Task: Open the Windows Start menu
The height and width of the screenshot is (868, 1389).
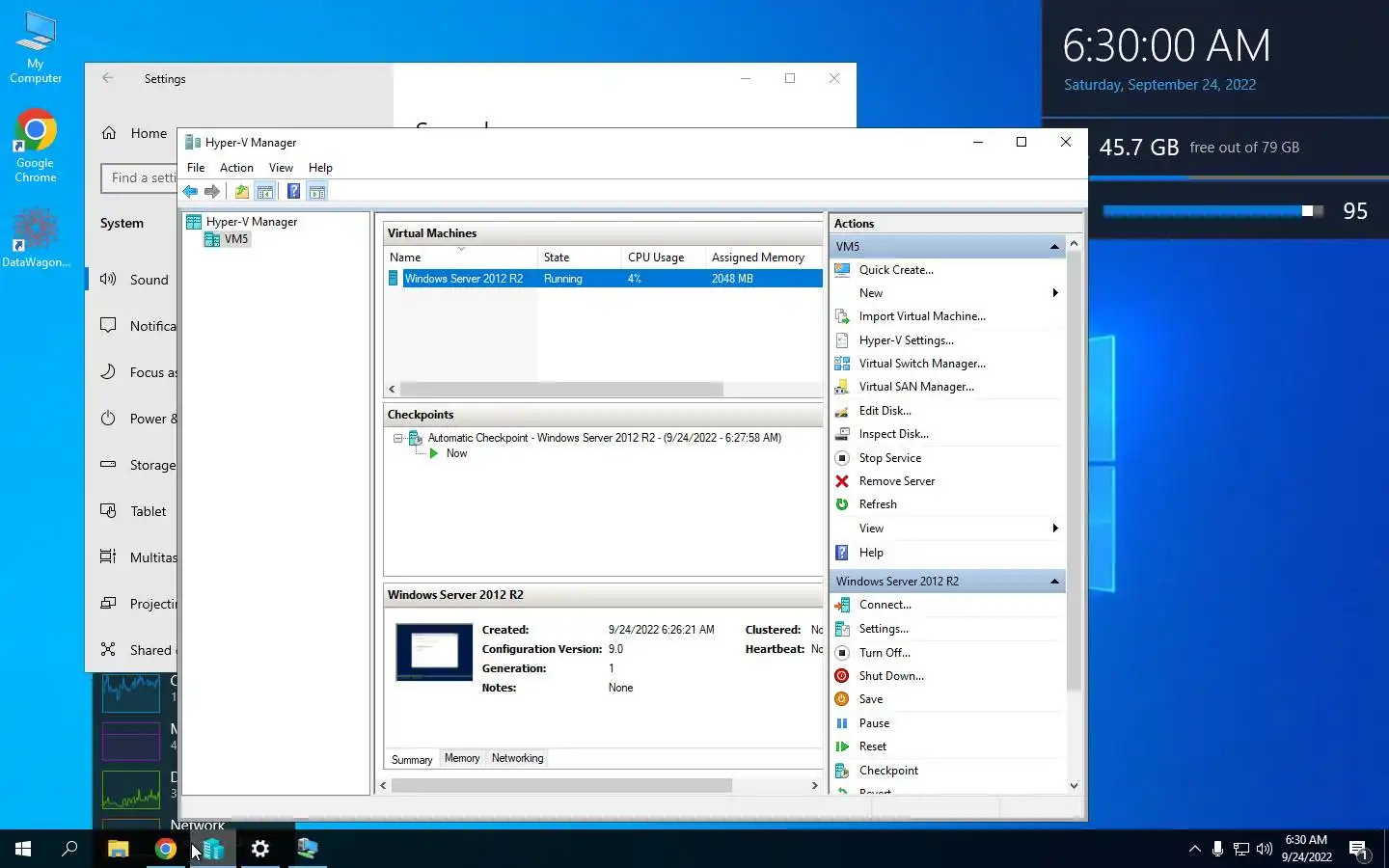Action: coord(23,849)
